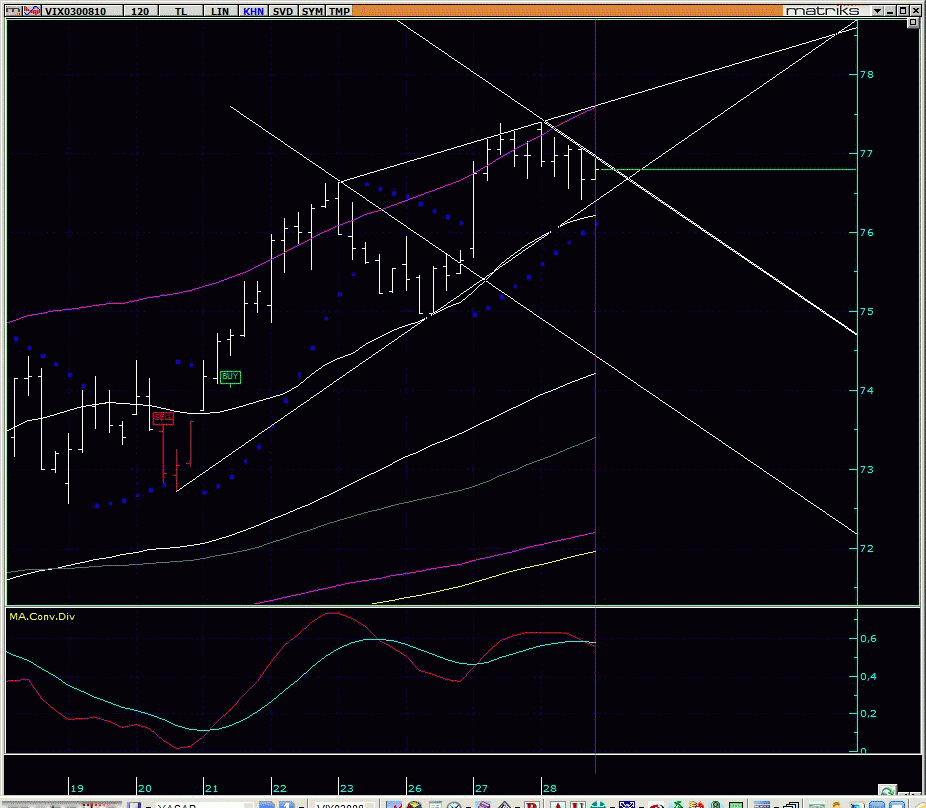Click price axis label 75
The width and height of the screenshot is (926, 808).
(x=866, y=312)
